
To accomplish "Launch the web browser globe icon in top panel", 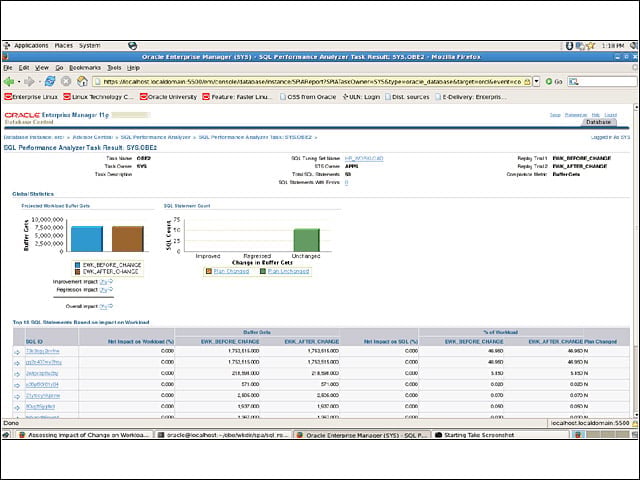I will pos(132,46).
